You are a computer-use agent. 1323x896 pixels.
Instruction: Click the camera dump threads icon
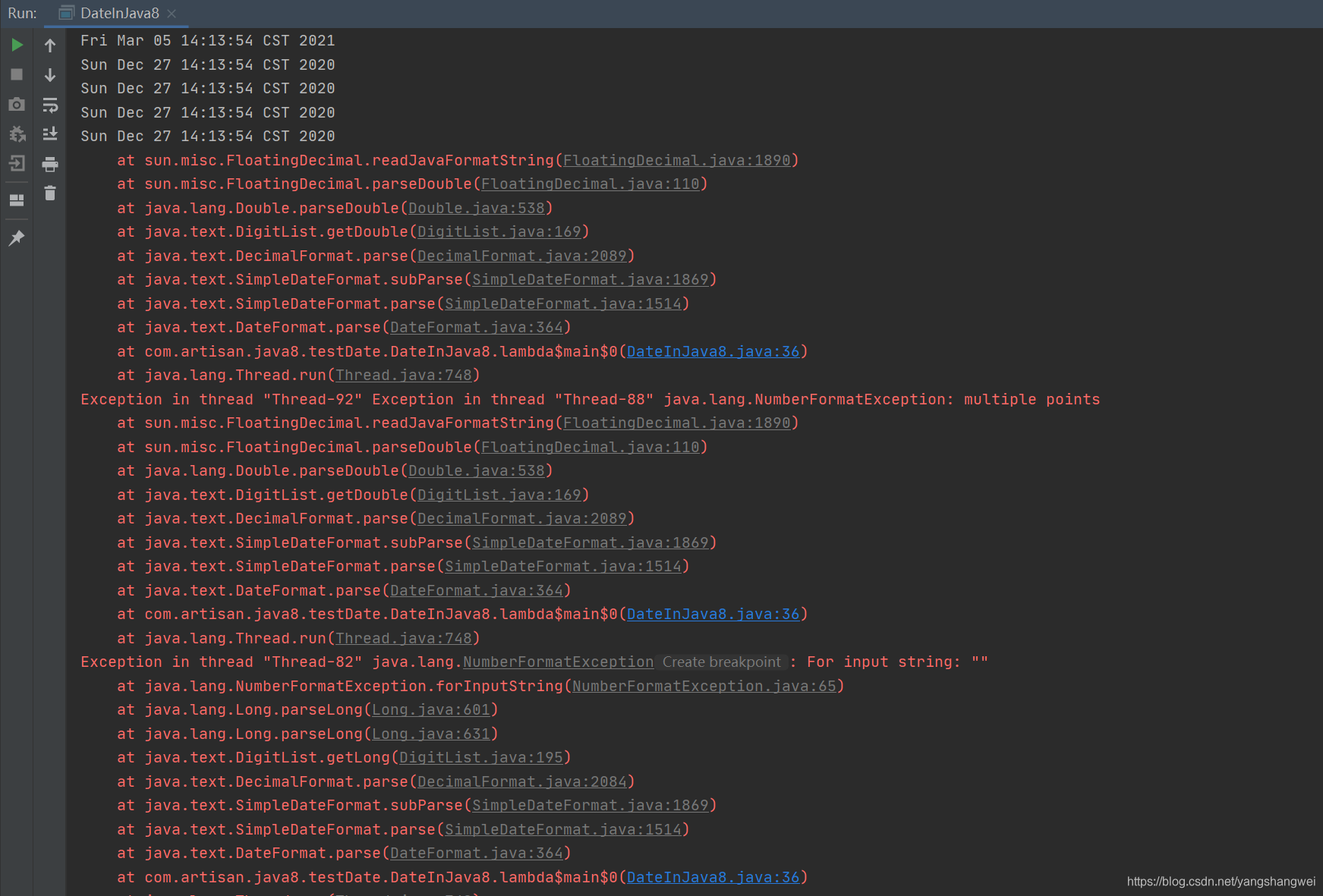[x=17, y=104]
